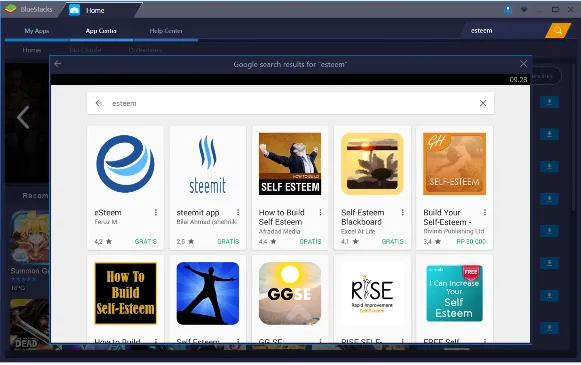Click the orange BlueStacks search button

(x=558, y=30)
